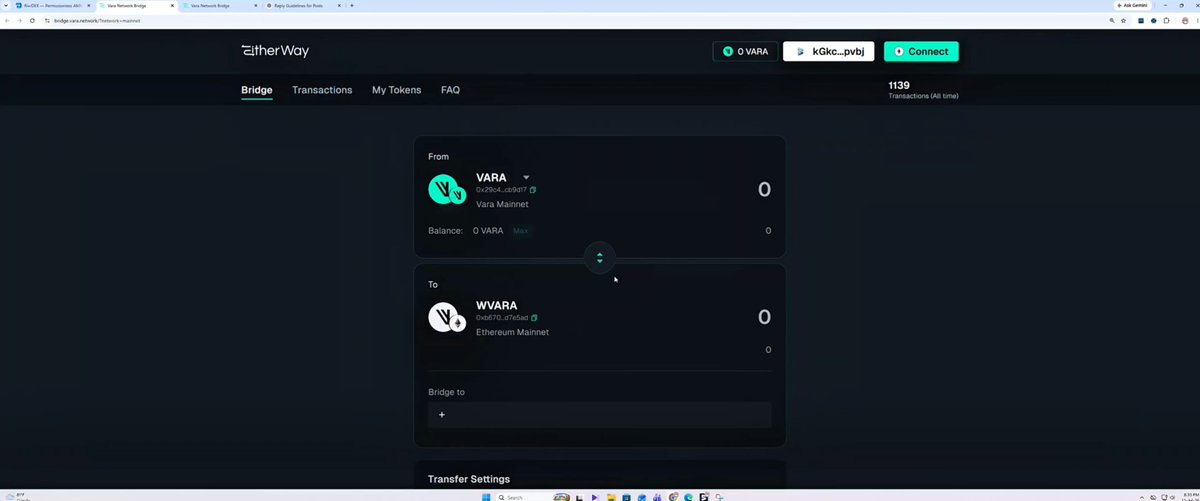1200x501 pixels.
Task: Swap From and To networks
Action: coord(600,258)
